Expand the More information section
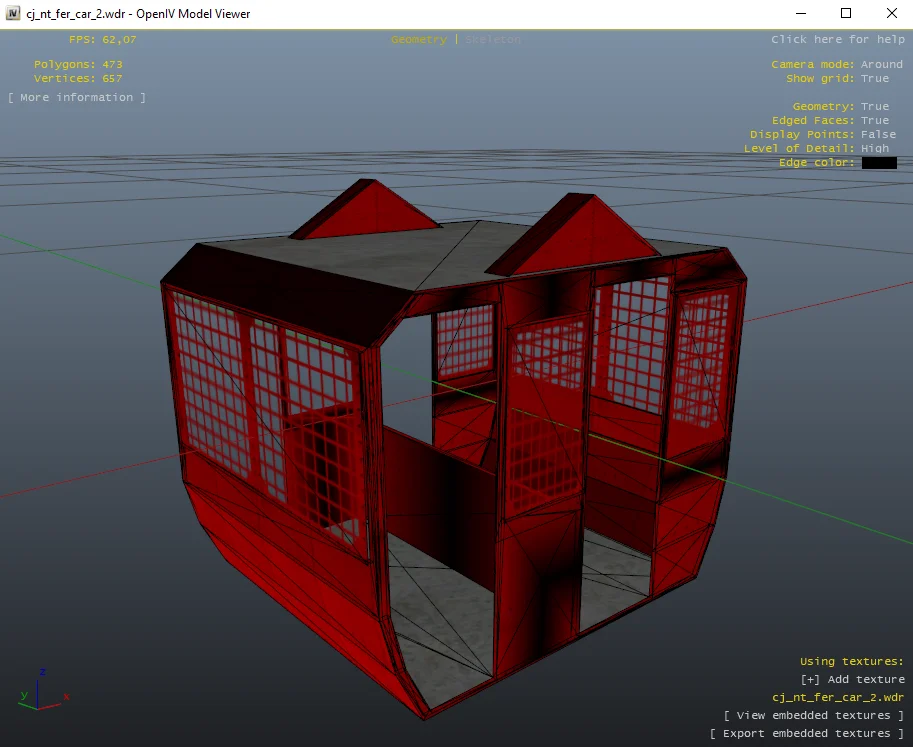 (77, 98)
